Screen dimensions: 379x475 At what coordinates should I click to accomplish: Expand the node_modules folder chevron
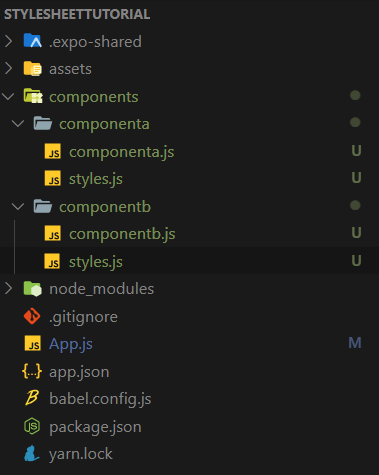[8, 288]
